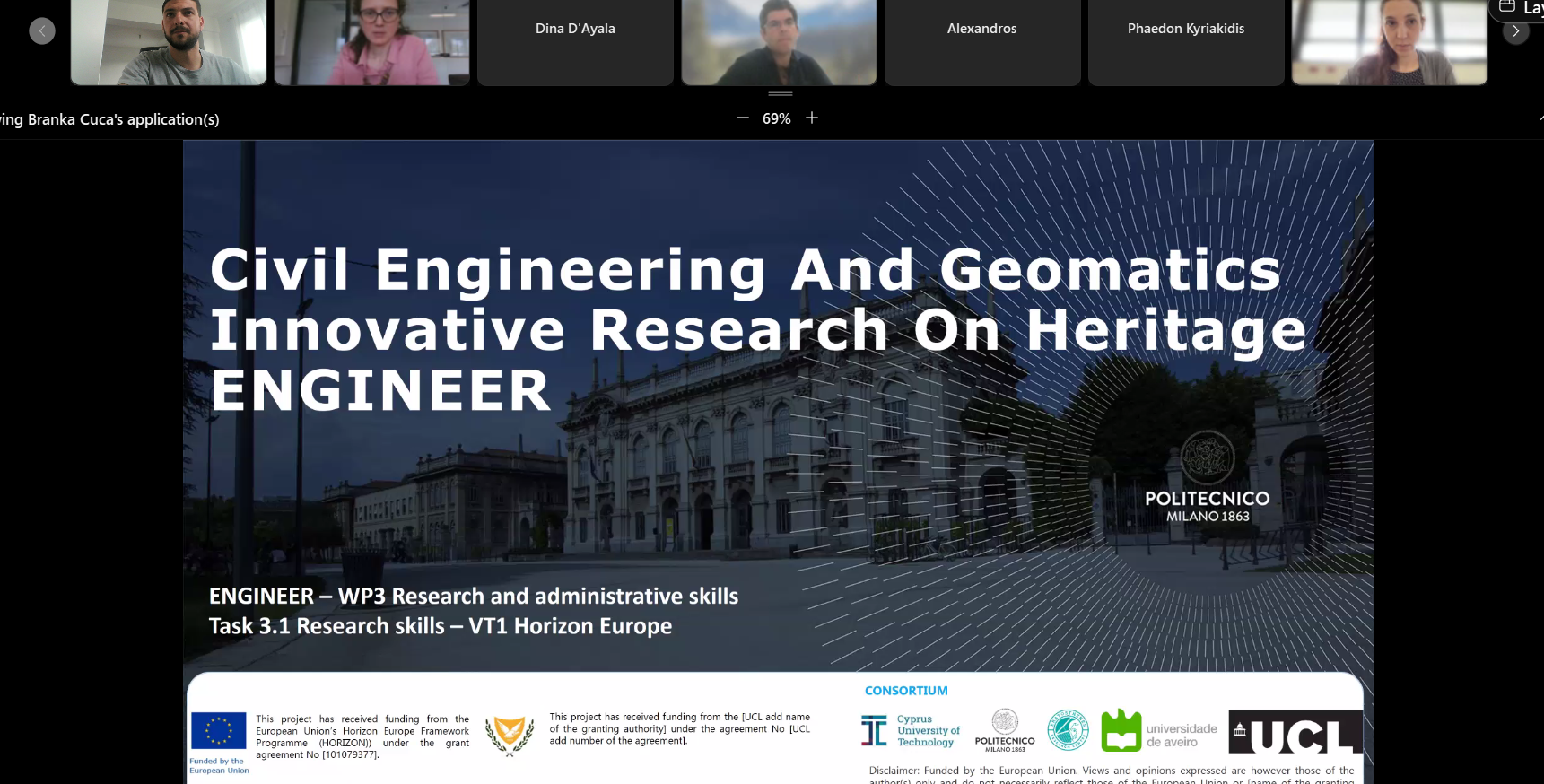
Task: Click Branka Cuca's application(s) sharing label
Action: tap(109, 119)
